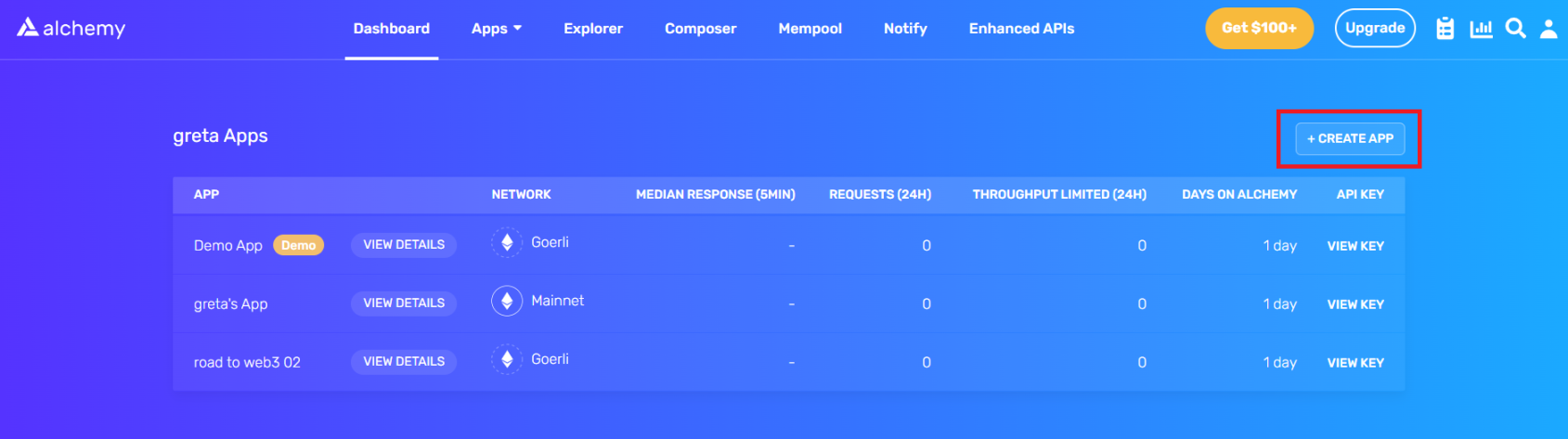View details for Demo App
This screenshot has width=1568, height=439.
pos(404,245)
